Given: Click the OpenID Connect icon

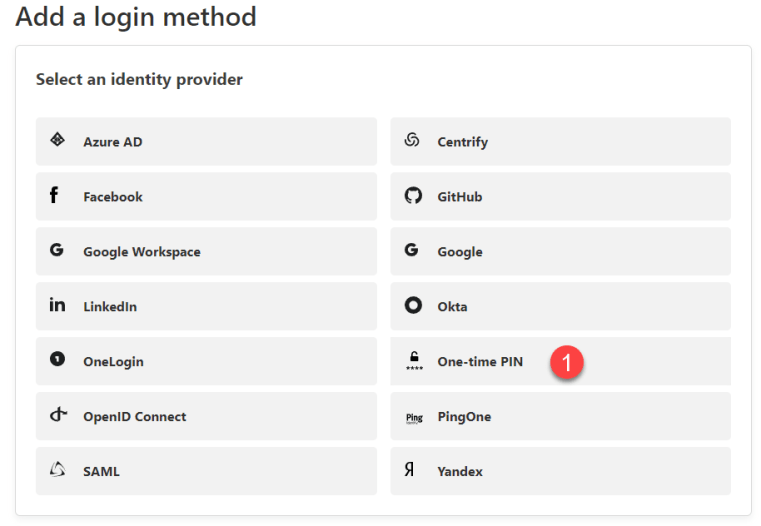Looking at the screenshot, I should coord(58,415).
